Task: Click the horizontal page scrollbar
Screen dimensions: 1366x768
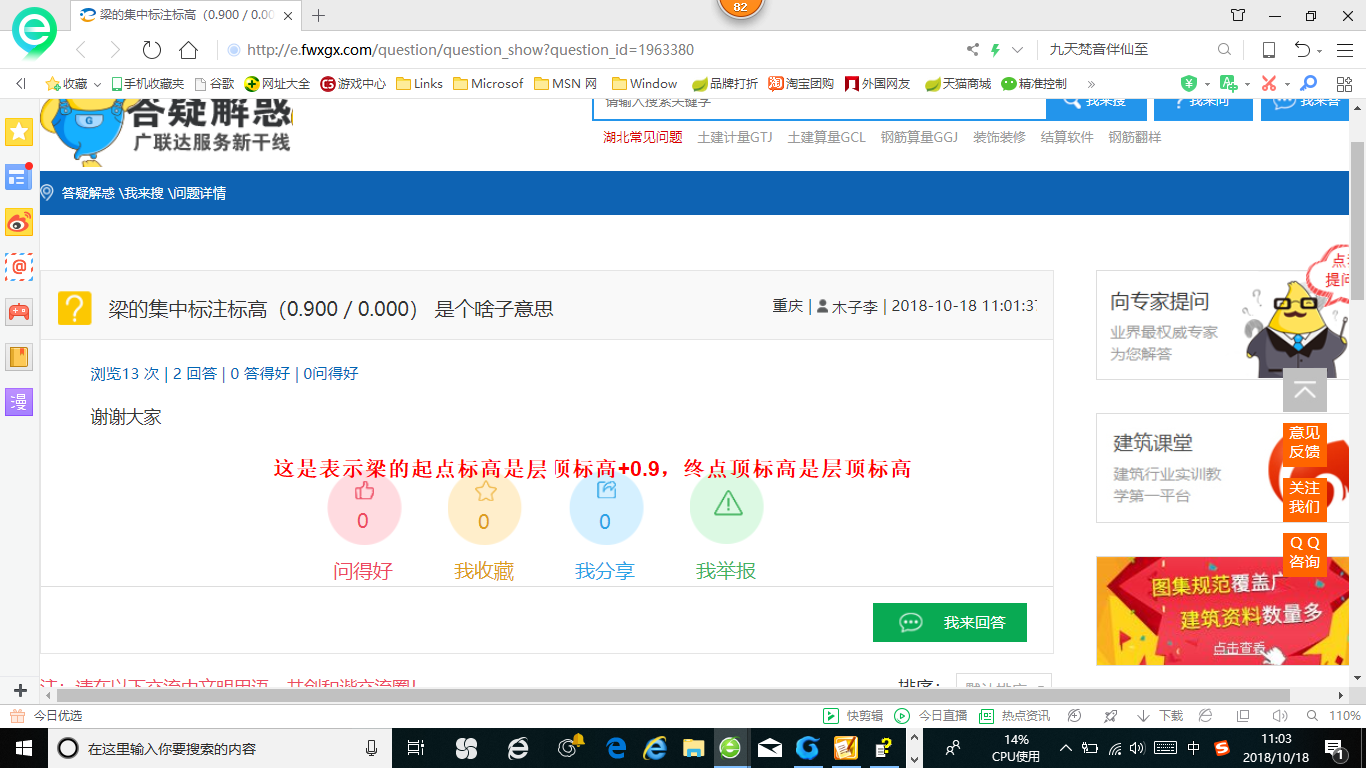Action: 673,695
